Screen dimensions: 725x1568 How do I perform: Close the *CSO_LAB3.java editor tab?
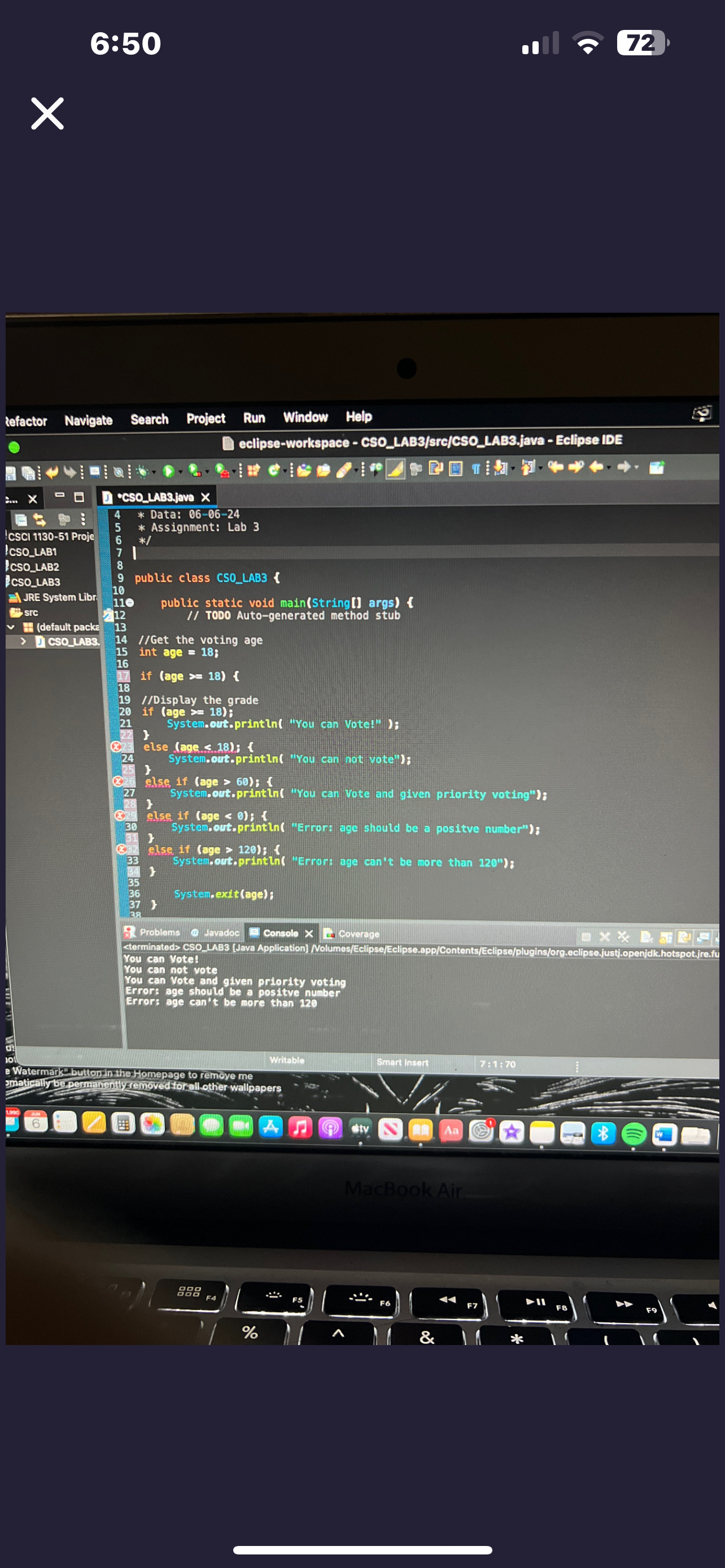pyautogui.click(x=206, y=497)
